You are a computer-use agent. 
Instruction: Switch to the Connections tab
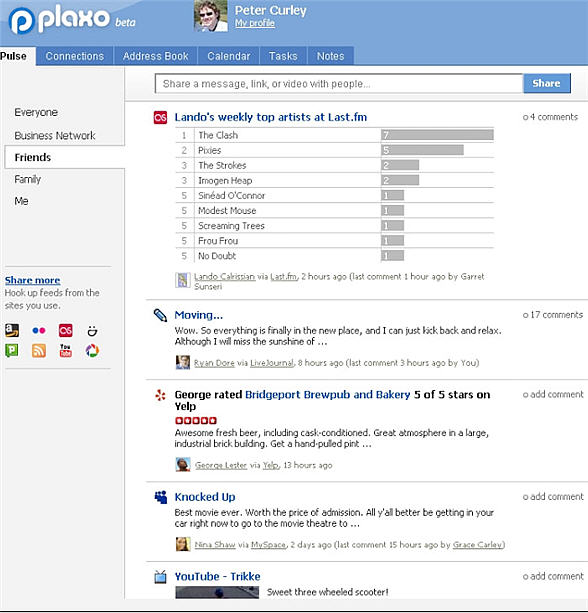point(75,56)
